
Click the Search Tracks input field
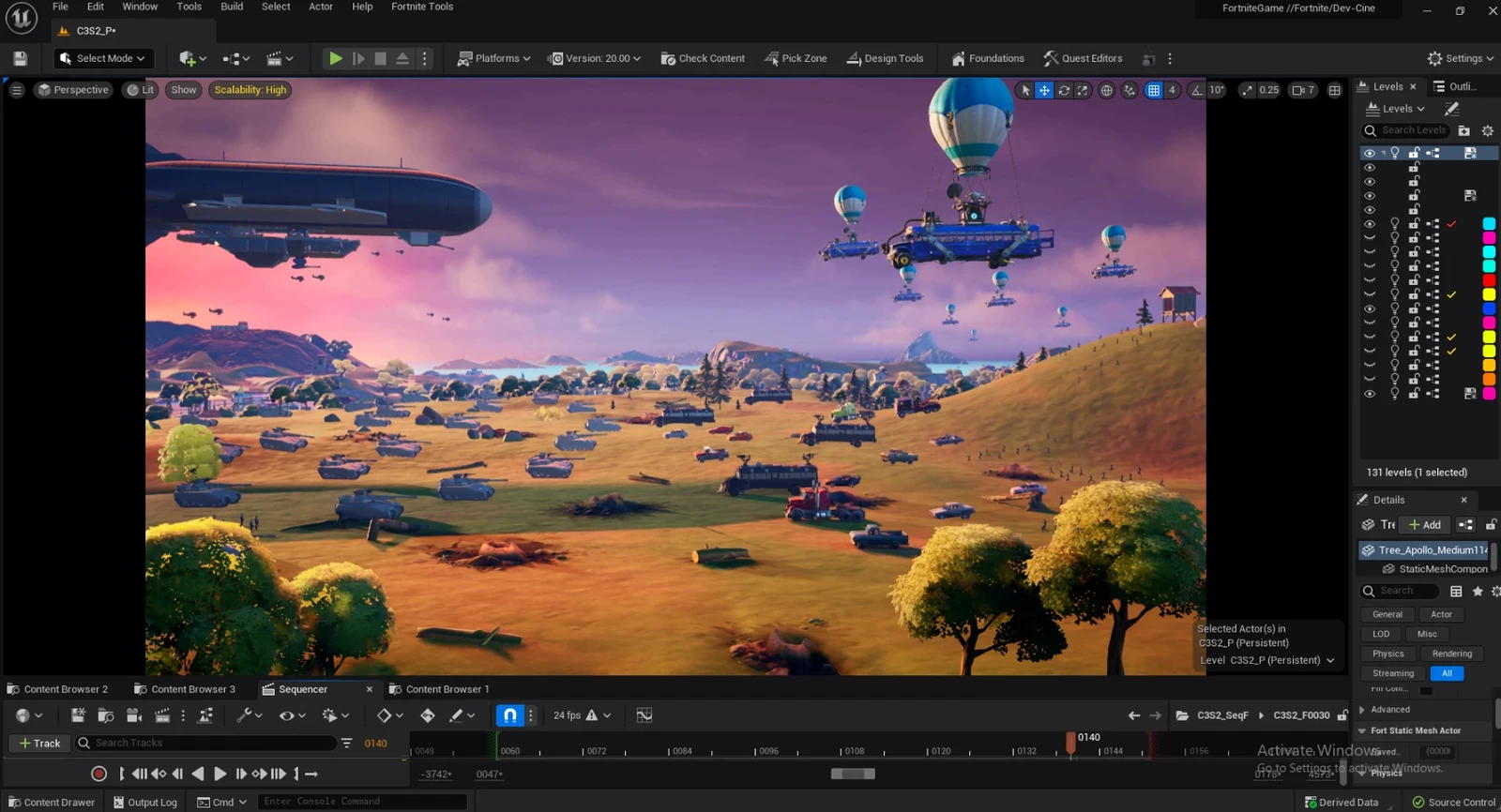pyautogui.click(x=211, y=743)
